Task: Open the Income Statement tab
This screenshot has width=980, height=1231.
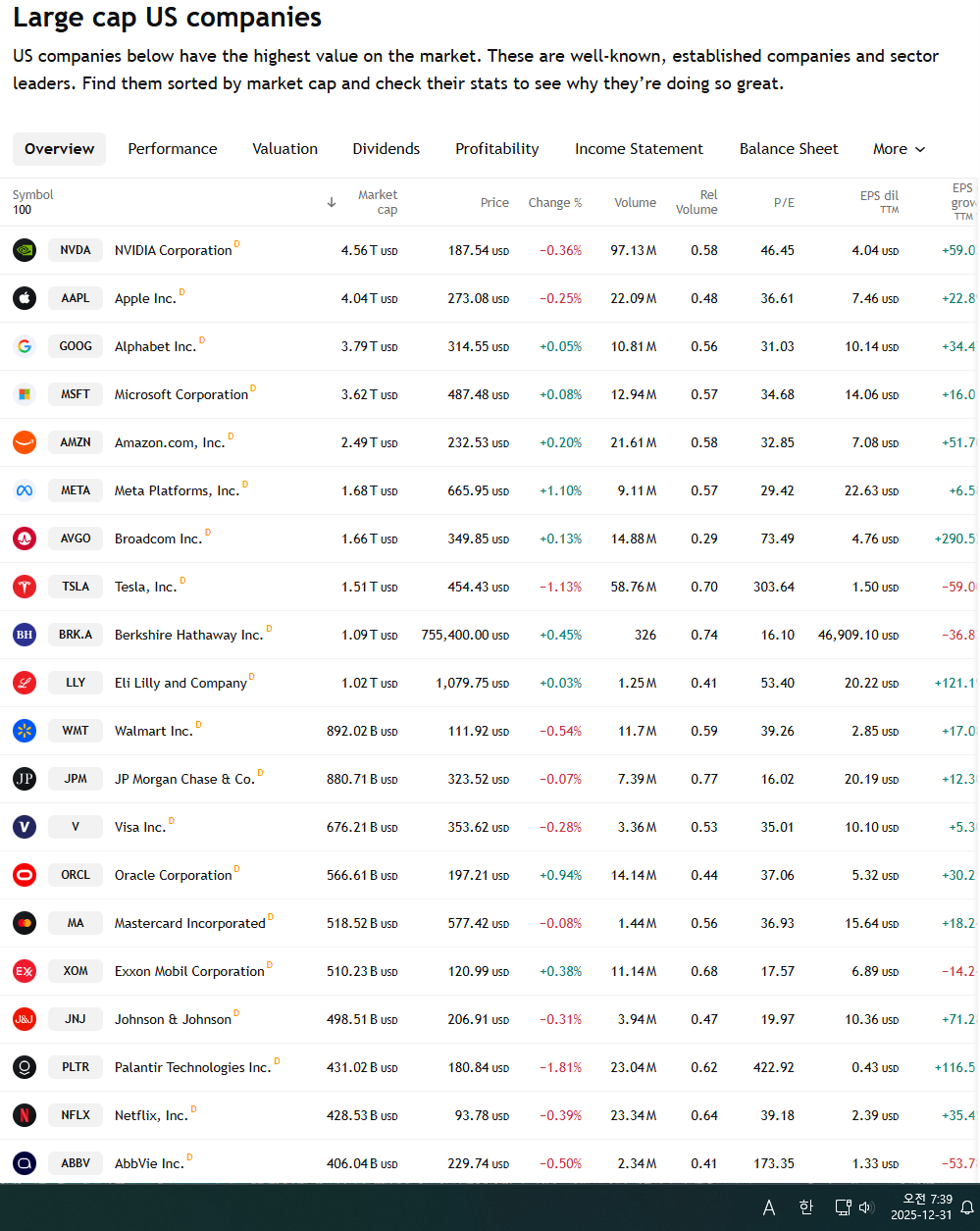Action: point(639,149)
